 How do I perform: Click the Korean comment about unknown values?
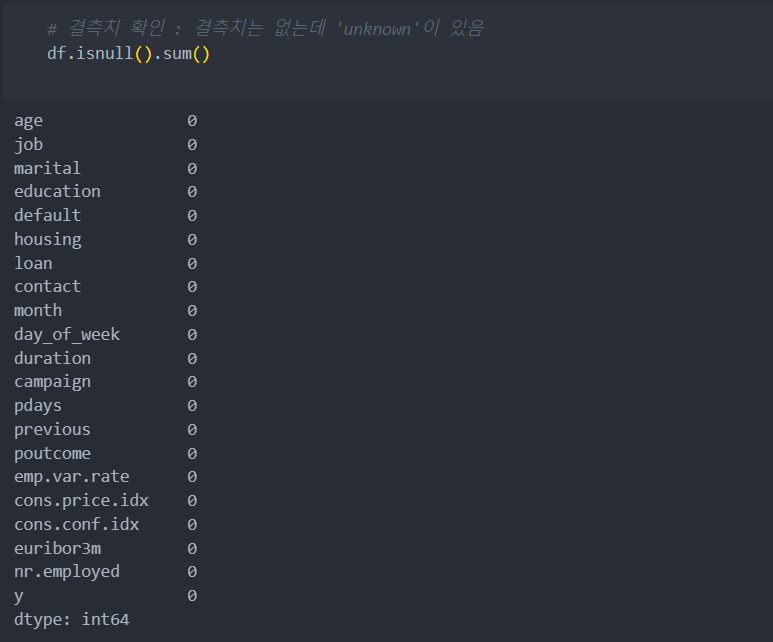click(x=265, y=28)
